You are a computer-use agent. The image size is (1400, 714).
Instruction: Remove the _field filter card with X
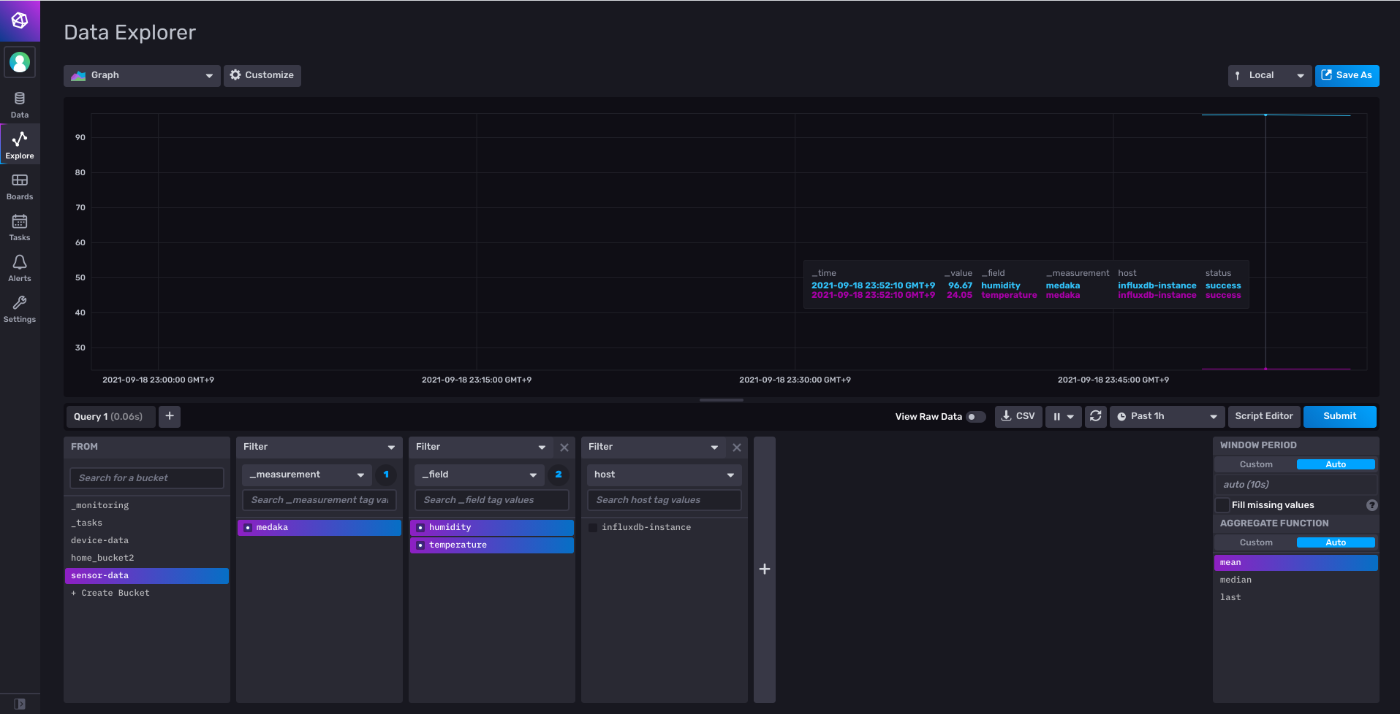coord(564,448)
